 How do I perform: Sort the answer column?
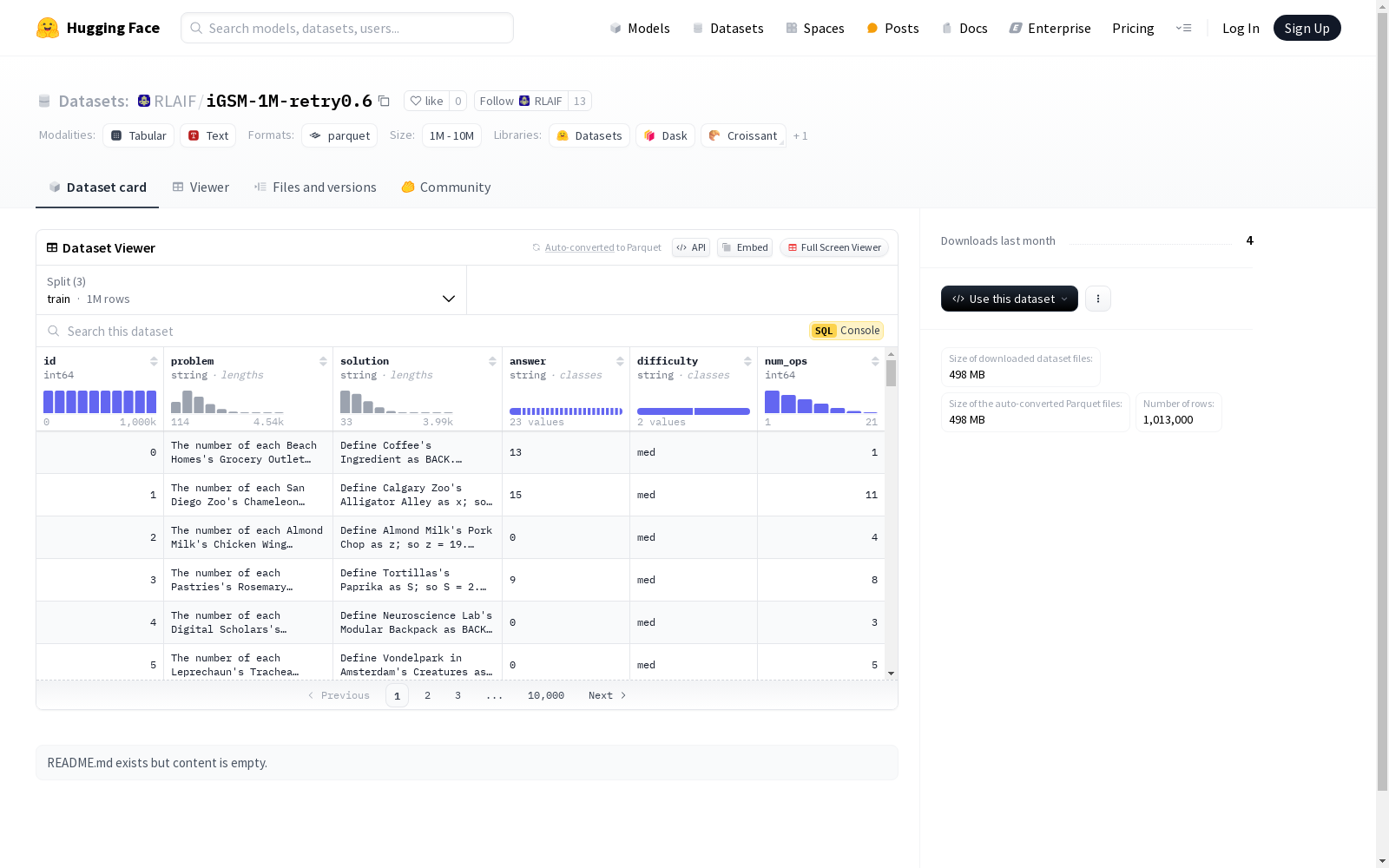click(x=620, y=361)
